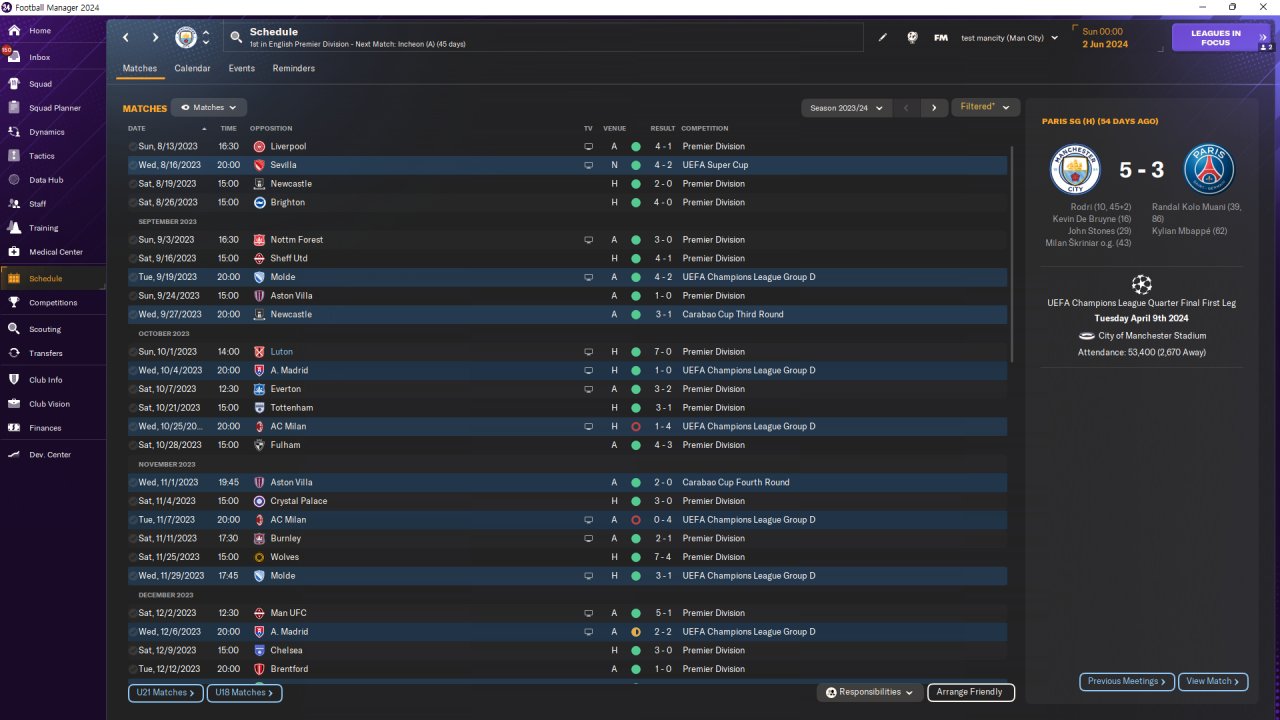Screen dimensions: 1280x720
Task: Select the Wolves 7 - 4 match row
Action: (x=567, y=557)
